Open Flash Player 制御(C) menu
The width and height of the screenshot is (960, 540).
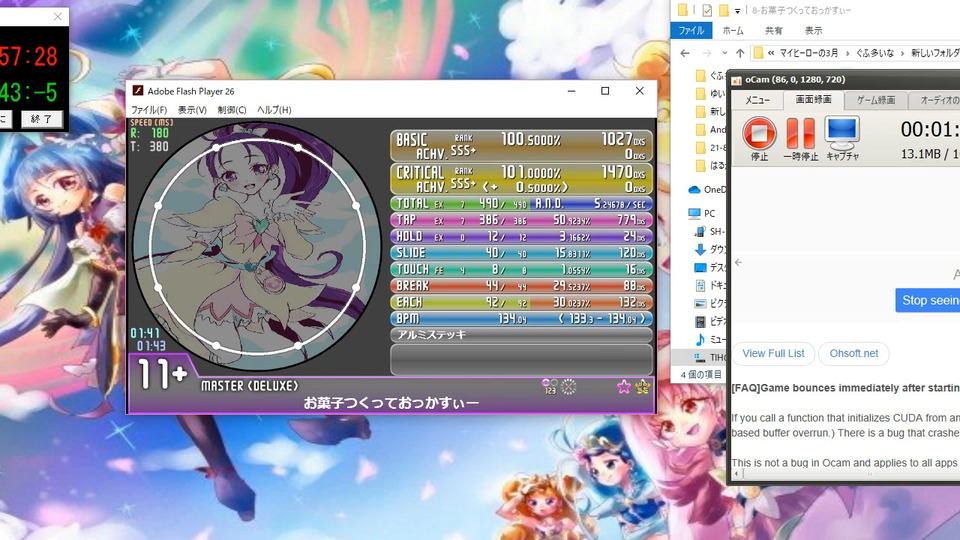click(231, 110)
